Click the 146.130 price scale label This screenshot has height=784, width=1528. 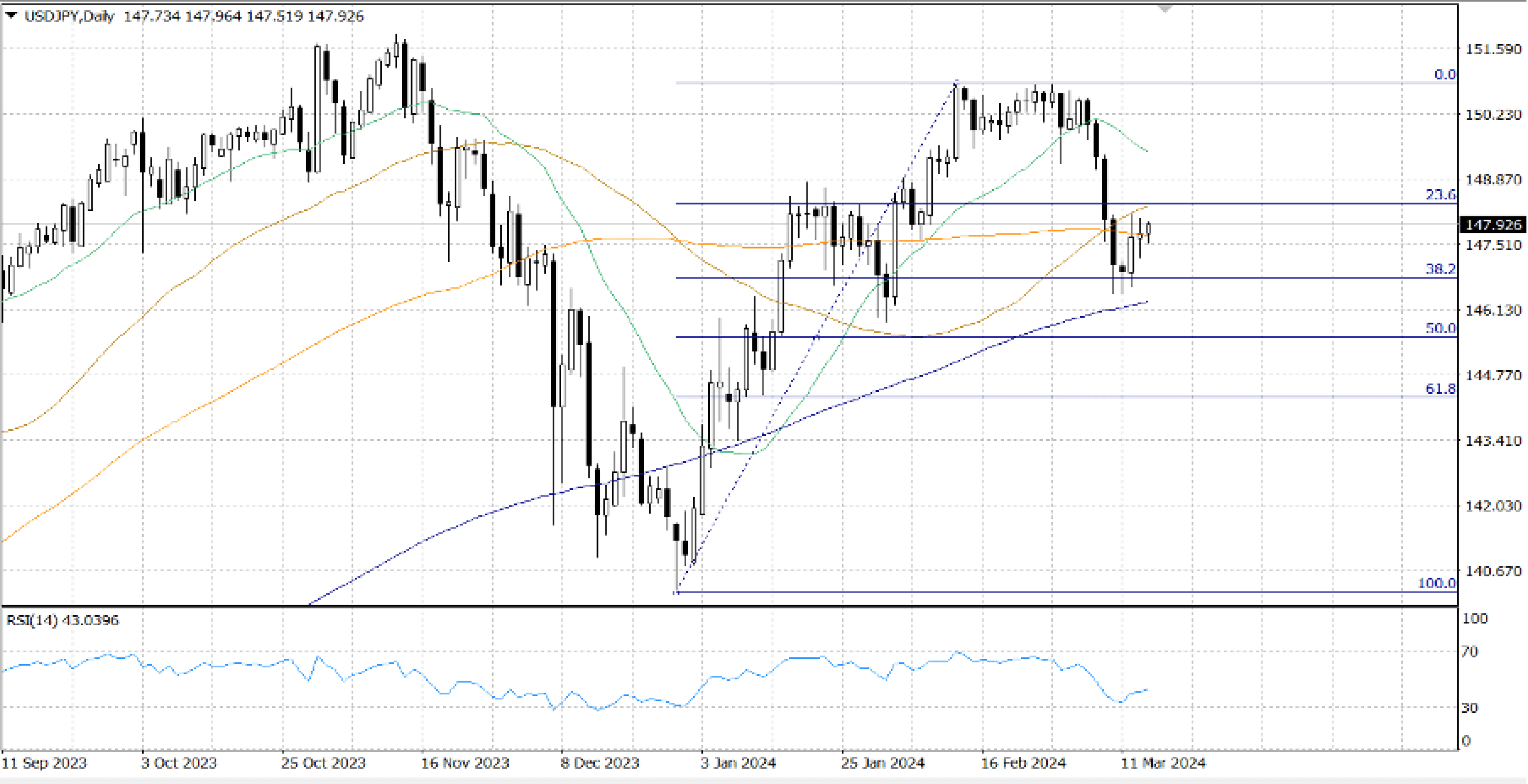pos(1493,310)
